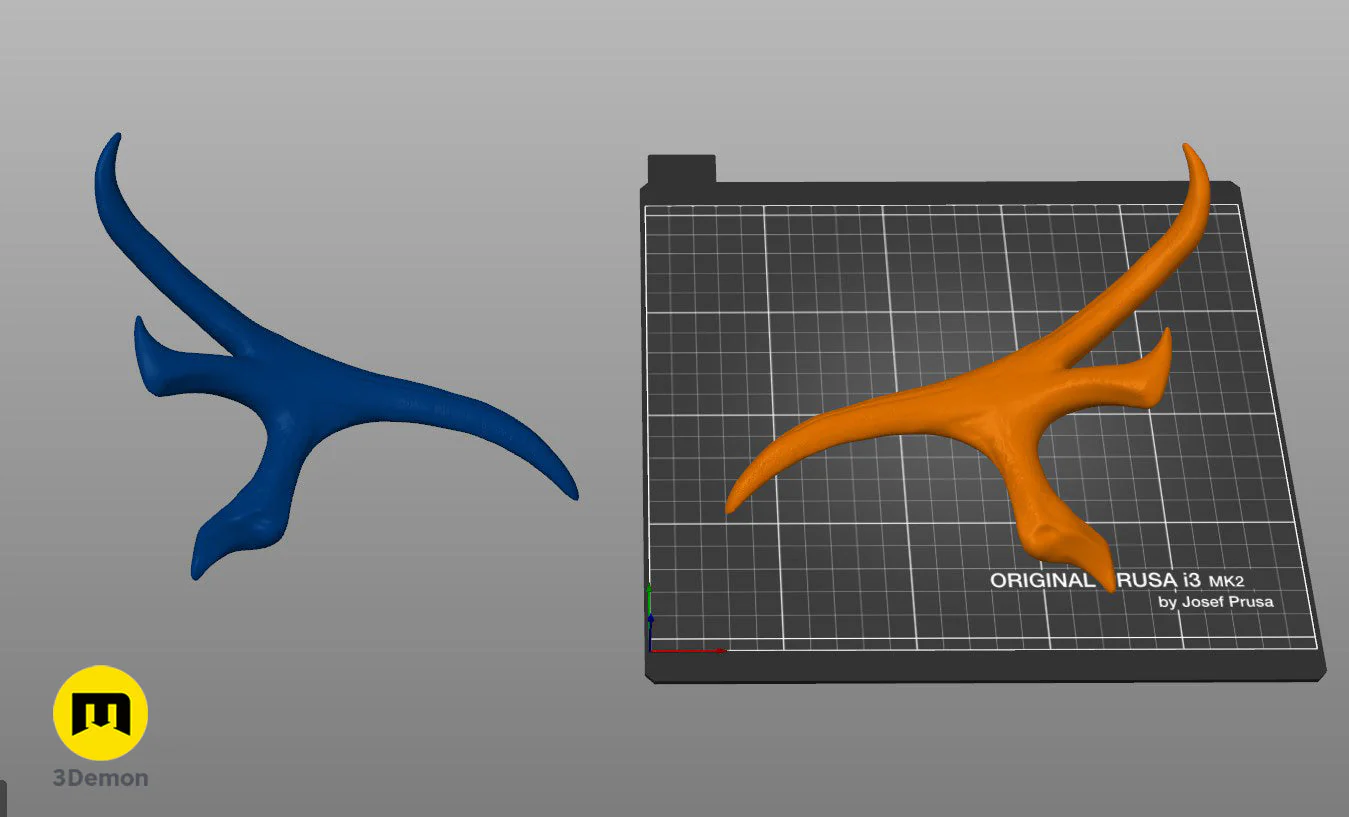Image resolution: width=1349 pixels, height=817 pixels.
Task: Click the bed's dark front edge border
Action: pyautogui.click(x=985, y=668)
